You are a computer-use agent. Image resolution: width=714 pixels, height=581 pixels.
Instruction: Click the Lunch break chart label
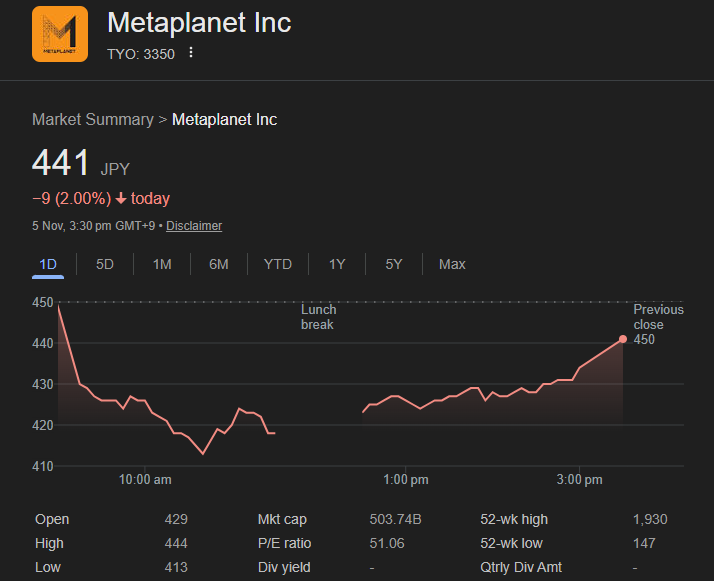pos(318,317)
